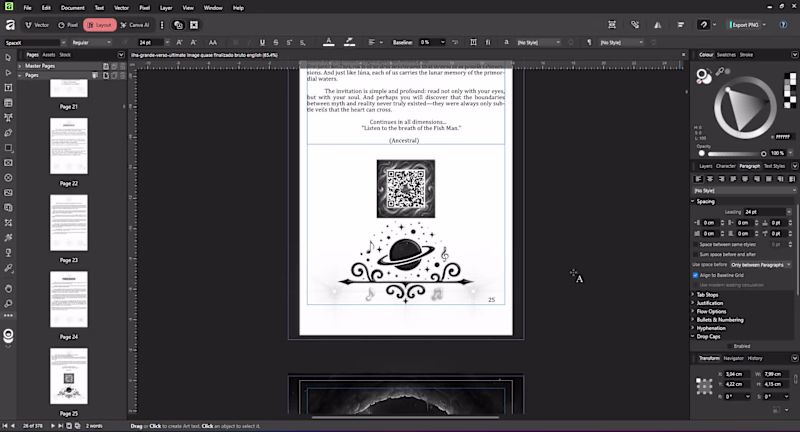
Task: Expand the Tab Stops section
Action: pos(707,295)
